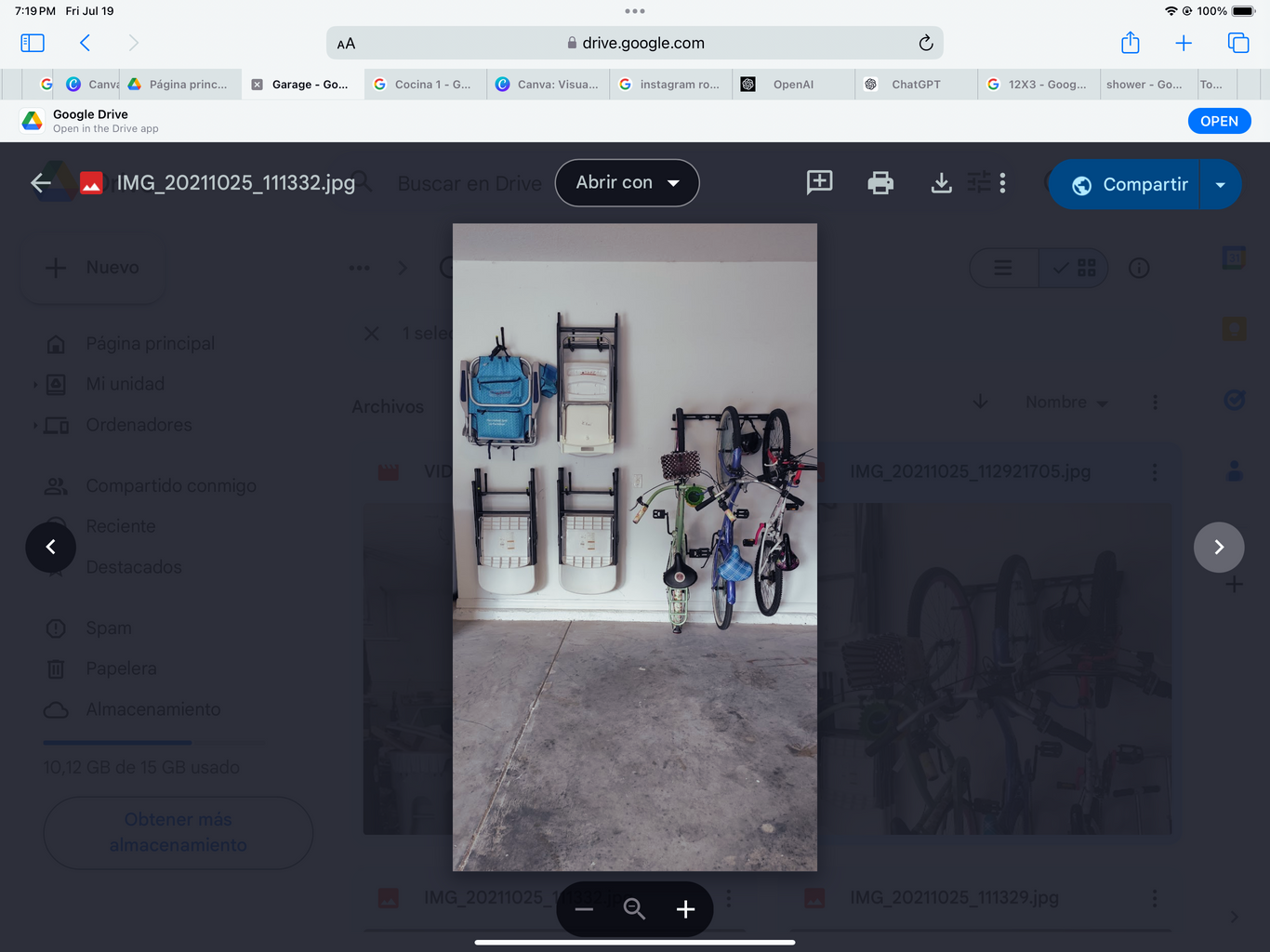Viewport: 1270px width, 952px height.
Task: Open the Safari share sheet icon
Action: [x=1130, y=43]
